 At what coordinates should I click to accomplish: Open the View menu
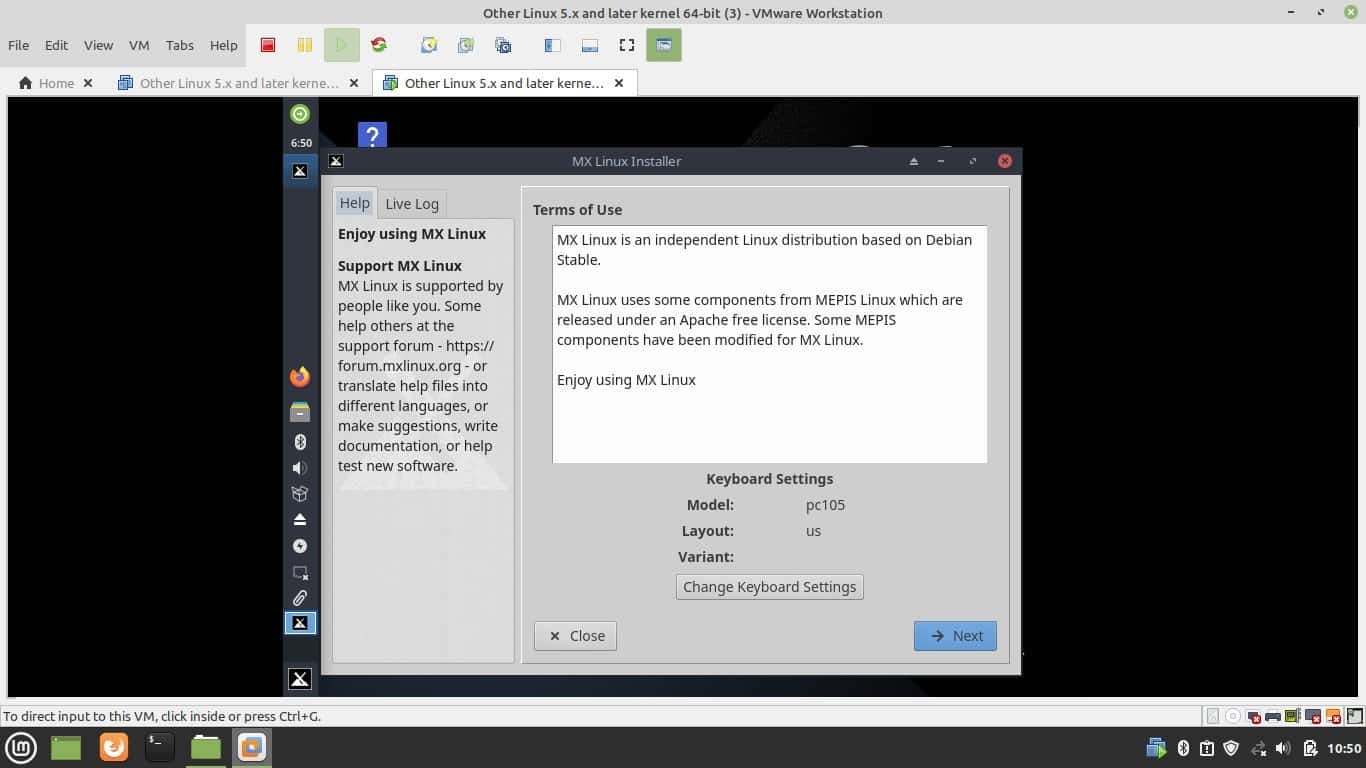(98, 45)
